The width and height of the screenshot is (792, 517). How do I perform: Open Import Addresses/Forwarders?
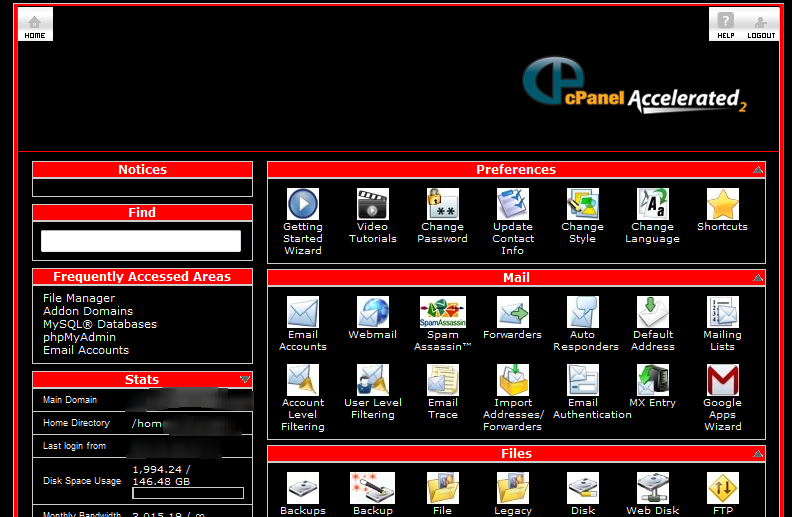[513, 380]
